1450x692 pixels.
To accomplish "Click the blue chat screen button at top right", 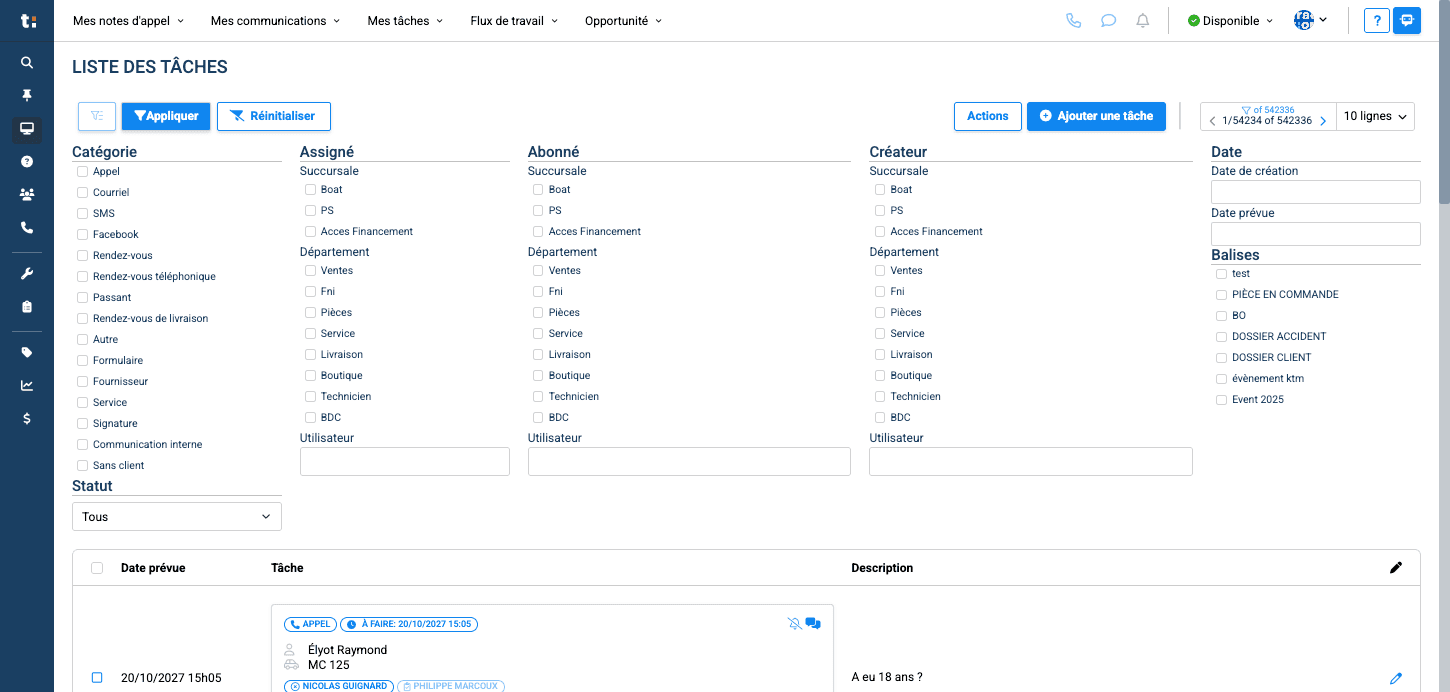I will click(x=1407, y=20).
